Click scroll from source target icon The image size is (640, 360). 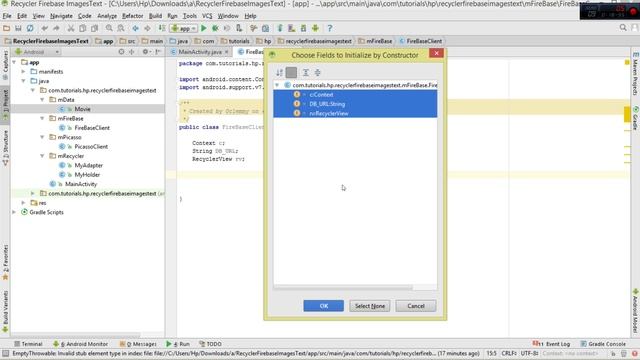(x=121, y=52)
